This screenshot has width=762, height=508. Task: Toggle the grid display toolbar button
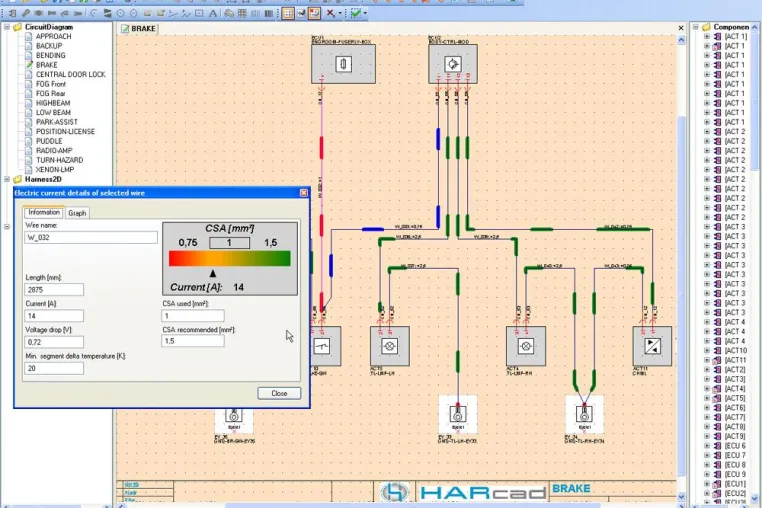288,14
